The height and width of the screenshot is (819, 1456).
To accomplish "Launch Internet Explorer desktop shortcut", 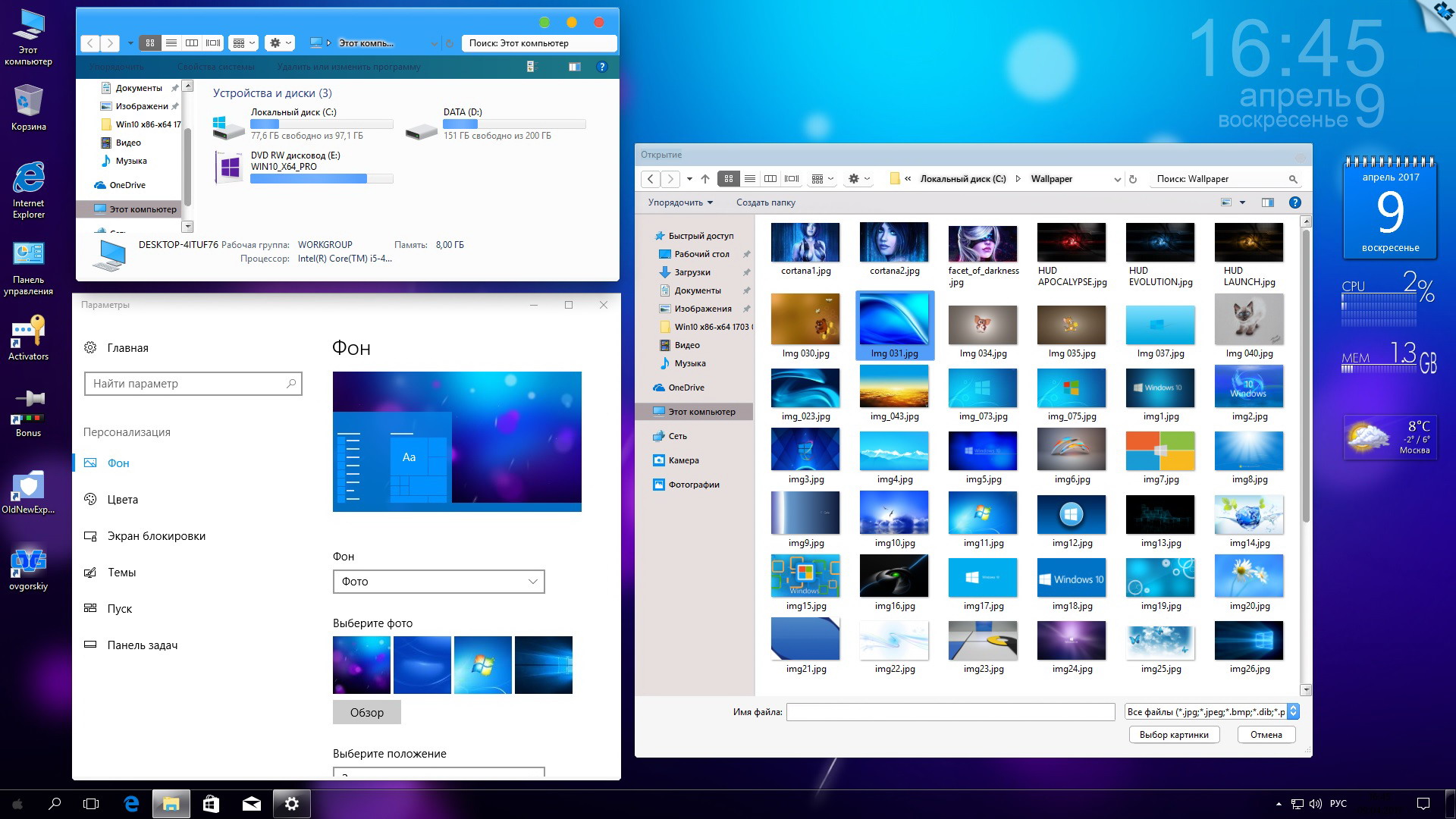I will 28,190.
